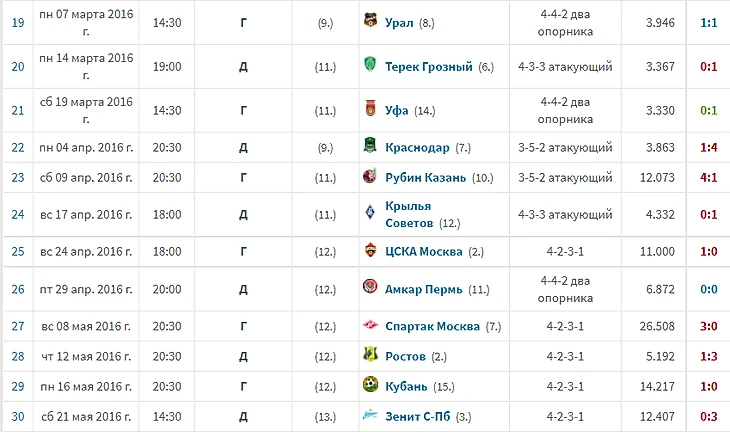The height and width of the screenshot is (432, 730).
Task: Open the Ростов team link
Action: tap(405, 357)
